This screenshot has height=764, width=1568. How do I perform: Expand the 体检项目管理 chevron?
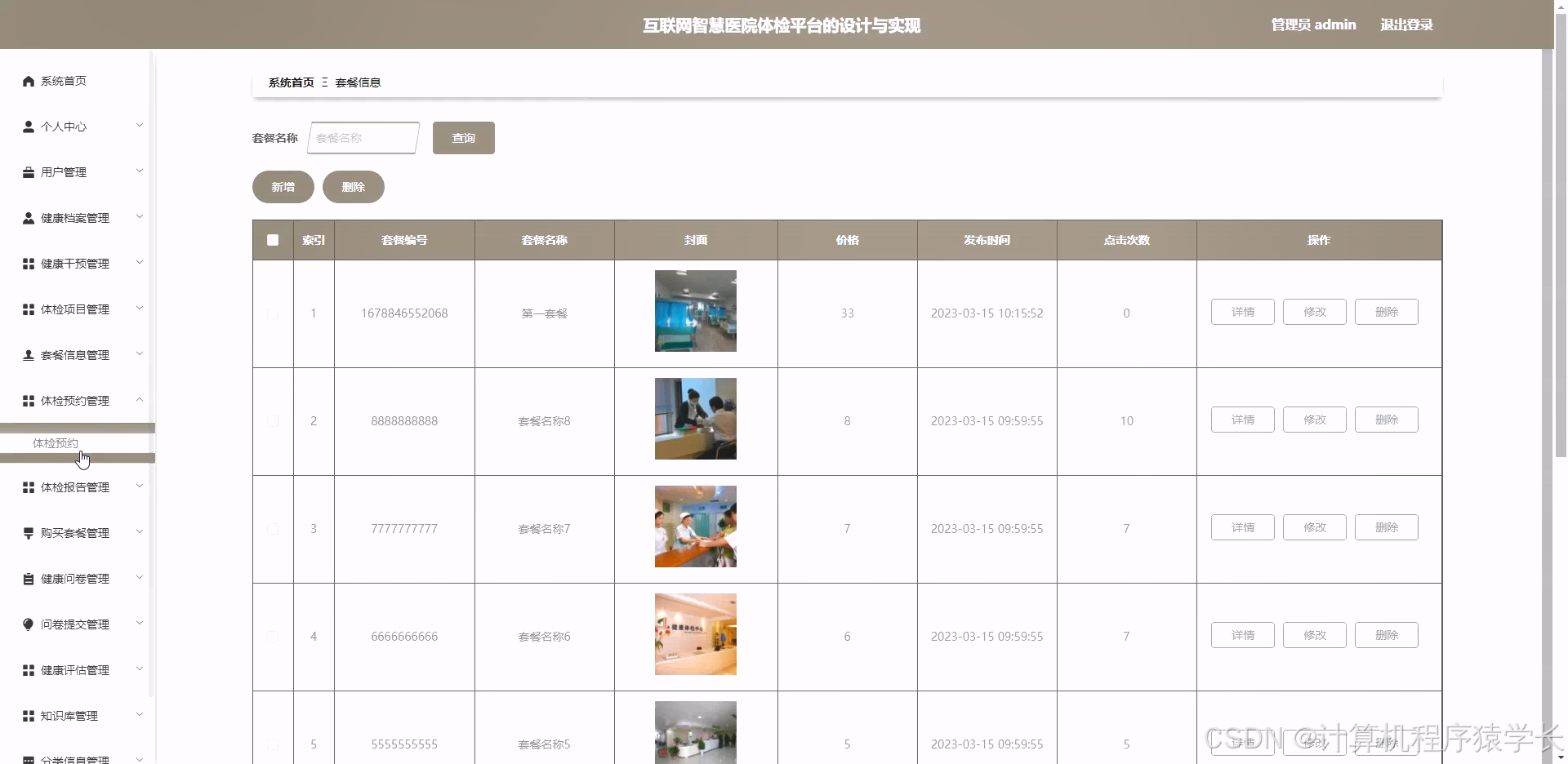point(140,308)
